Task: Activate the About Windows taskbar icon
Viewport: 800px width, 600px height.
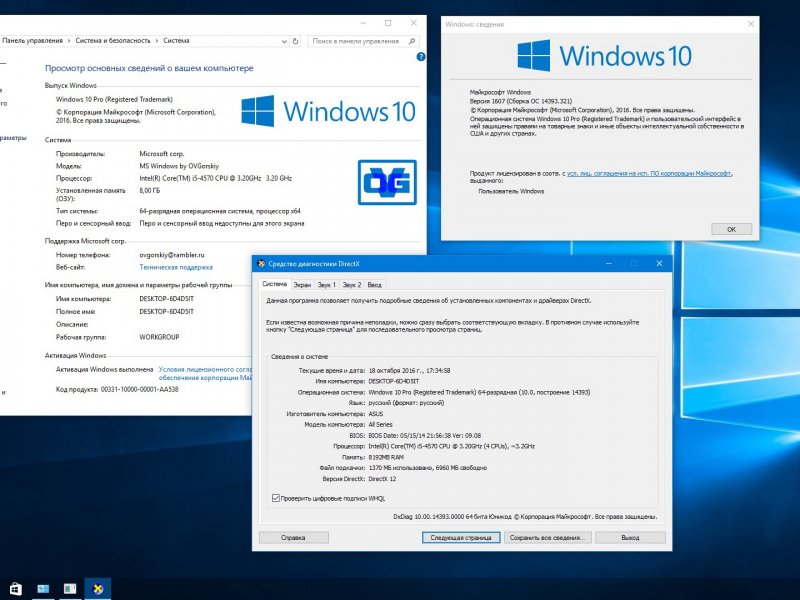Action: pyautogui.click(x=70, y=589)
